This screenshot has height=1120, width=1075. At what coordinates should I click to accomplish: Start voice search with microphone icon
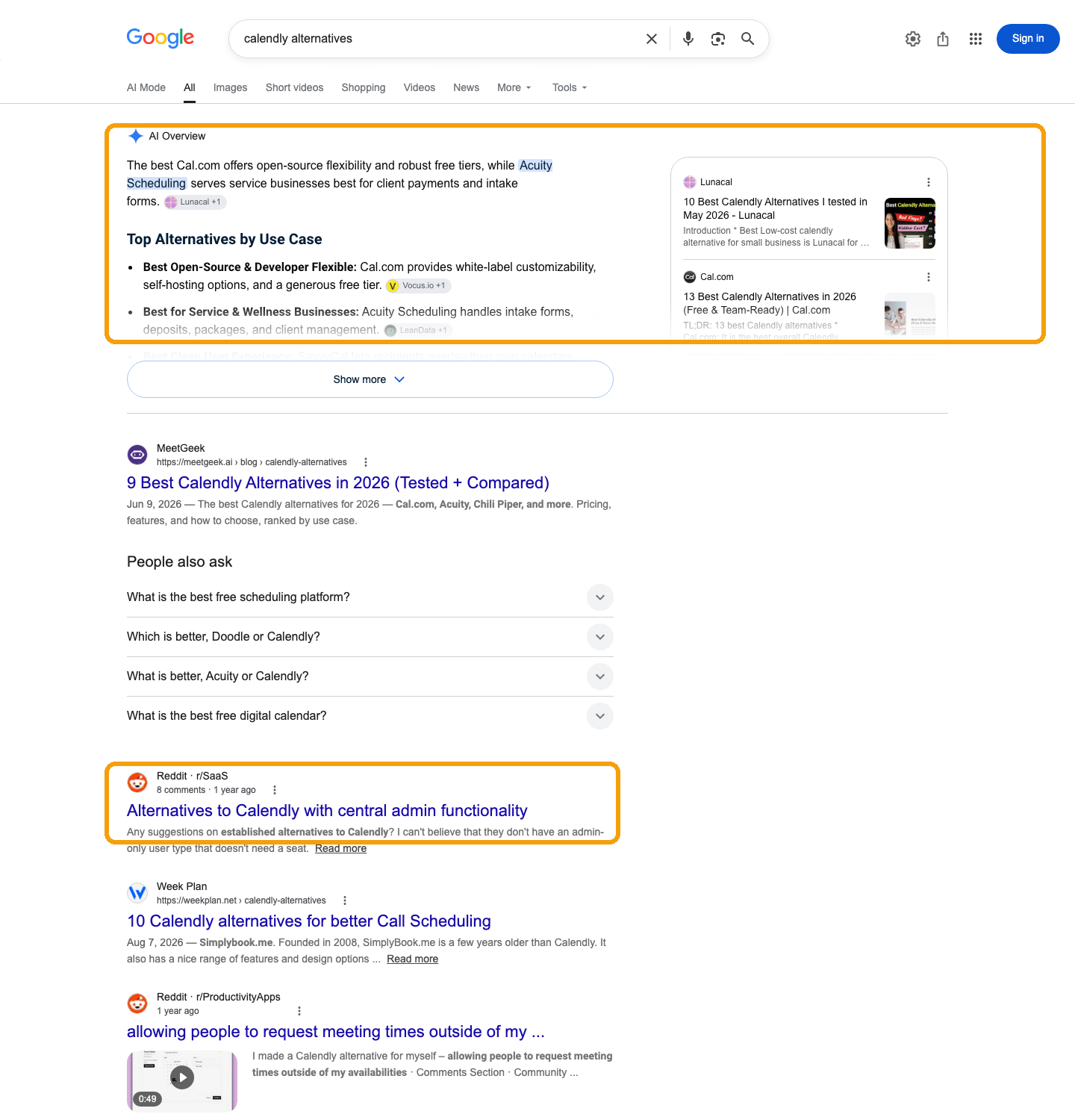[688, 39]
